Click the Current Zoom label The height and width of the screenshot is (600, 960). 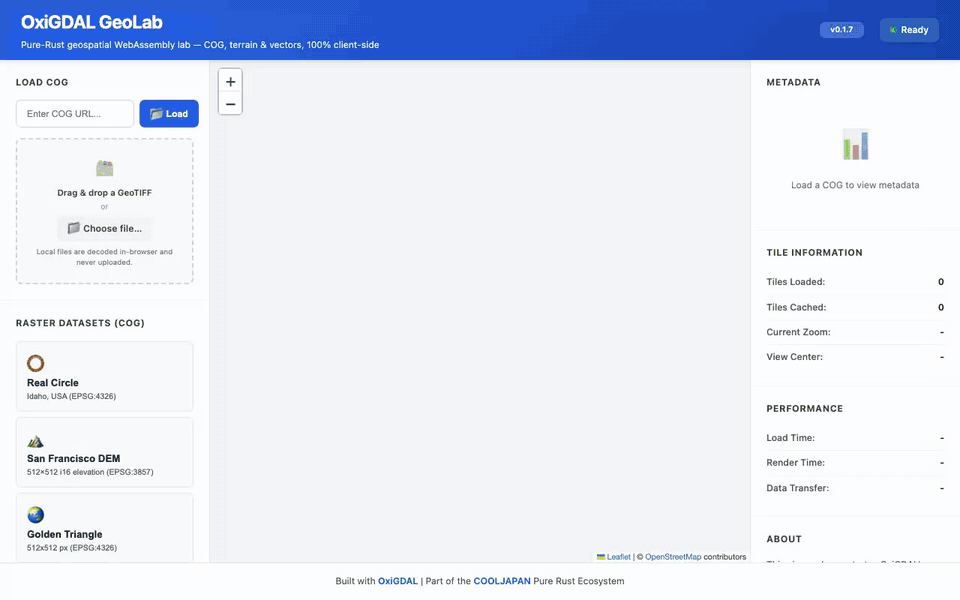(798, 332)
